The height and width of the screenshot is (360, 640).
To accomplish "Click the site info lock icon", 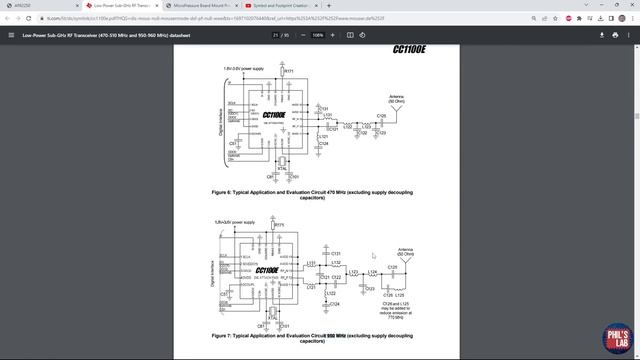I will [42, 18].
